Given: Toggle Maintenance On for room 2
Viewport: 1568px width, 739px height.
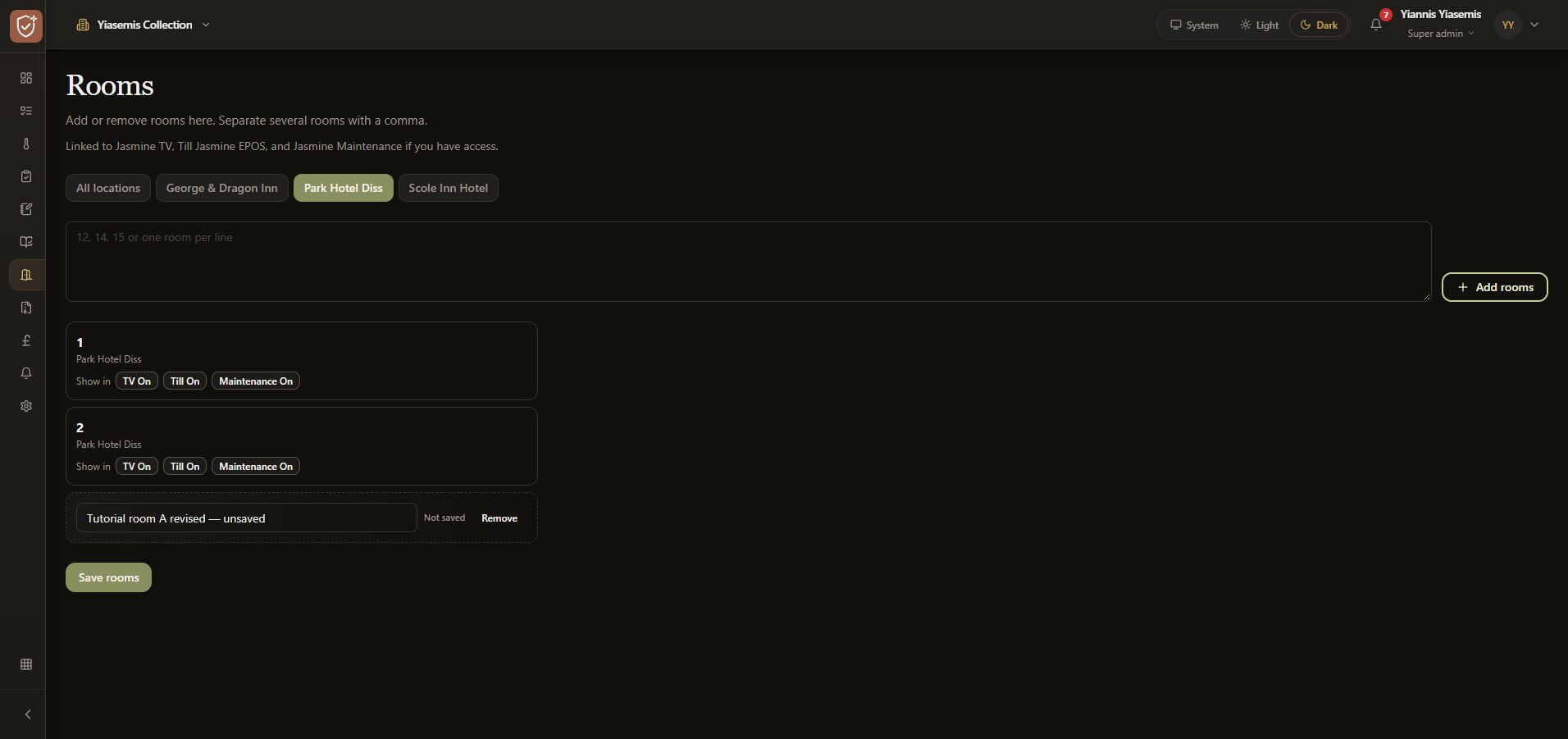Looking at the screenshot, I should 256,467.
